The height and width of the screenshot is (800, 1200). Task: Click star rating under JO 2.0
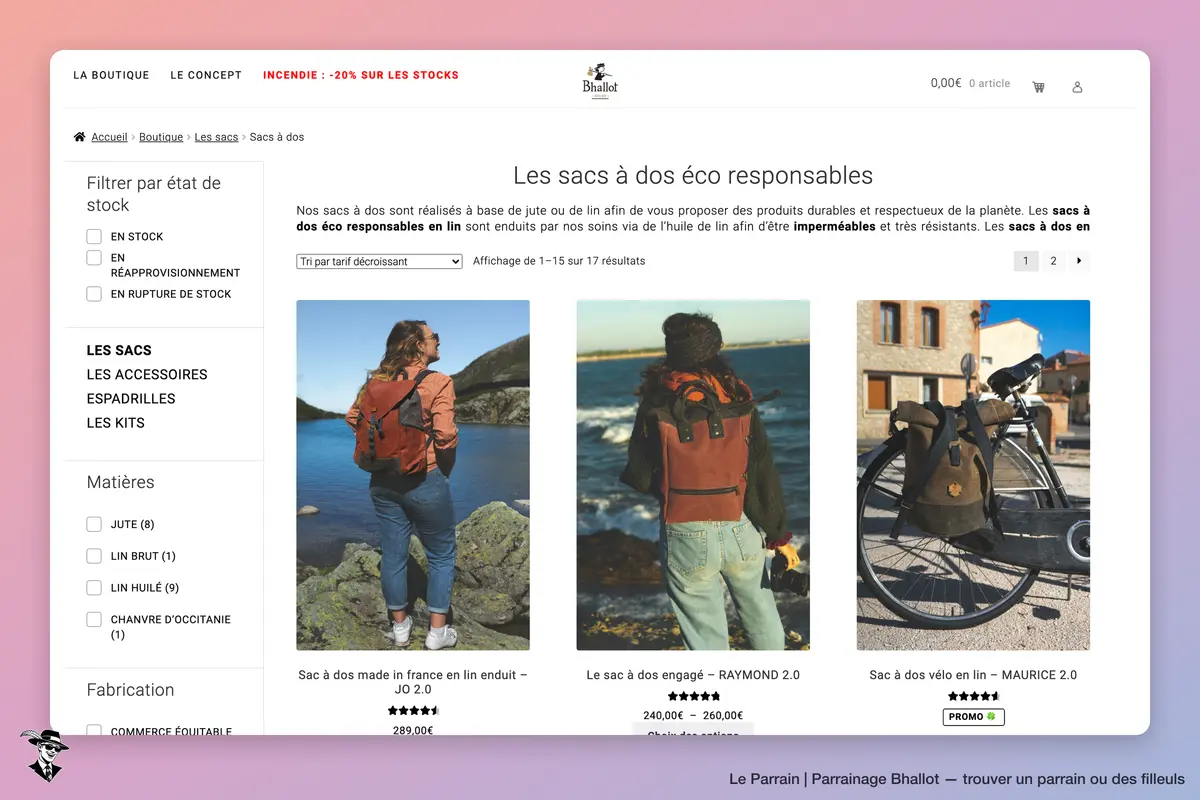[x=413, y=711]
